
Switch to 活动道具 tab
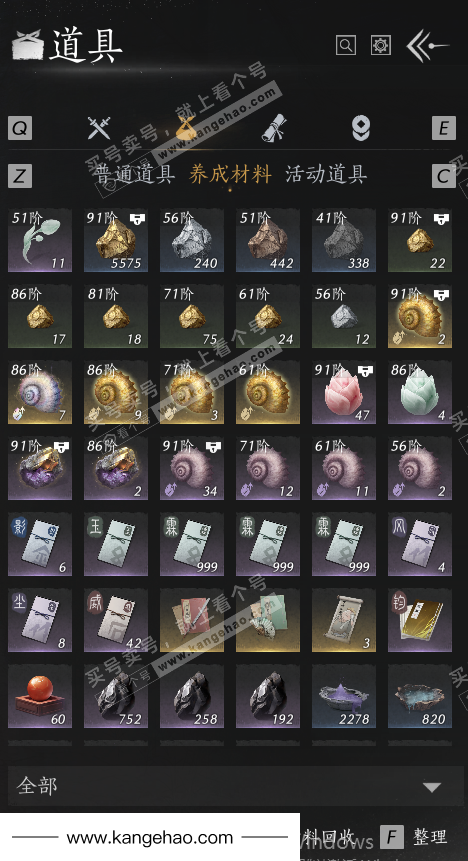coord(326,175)
